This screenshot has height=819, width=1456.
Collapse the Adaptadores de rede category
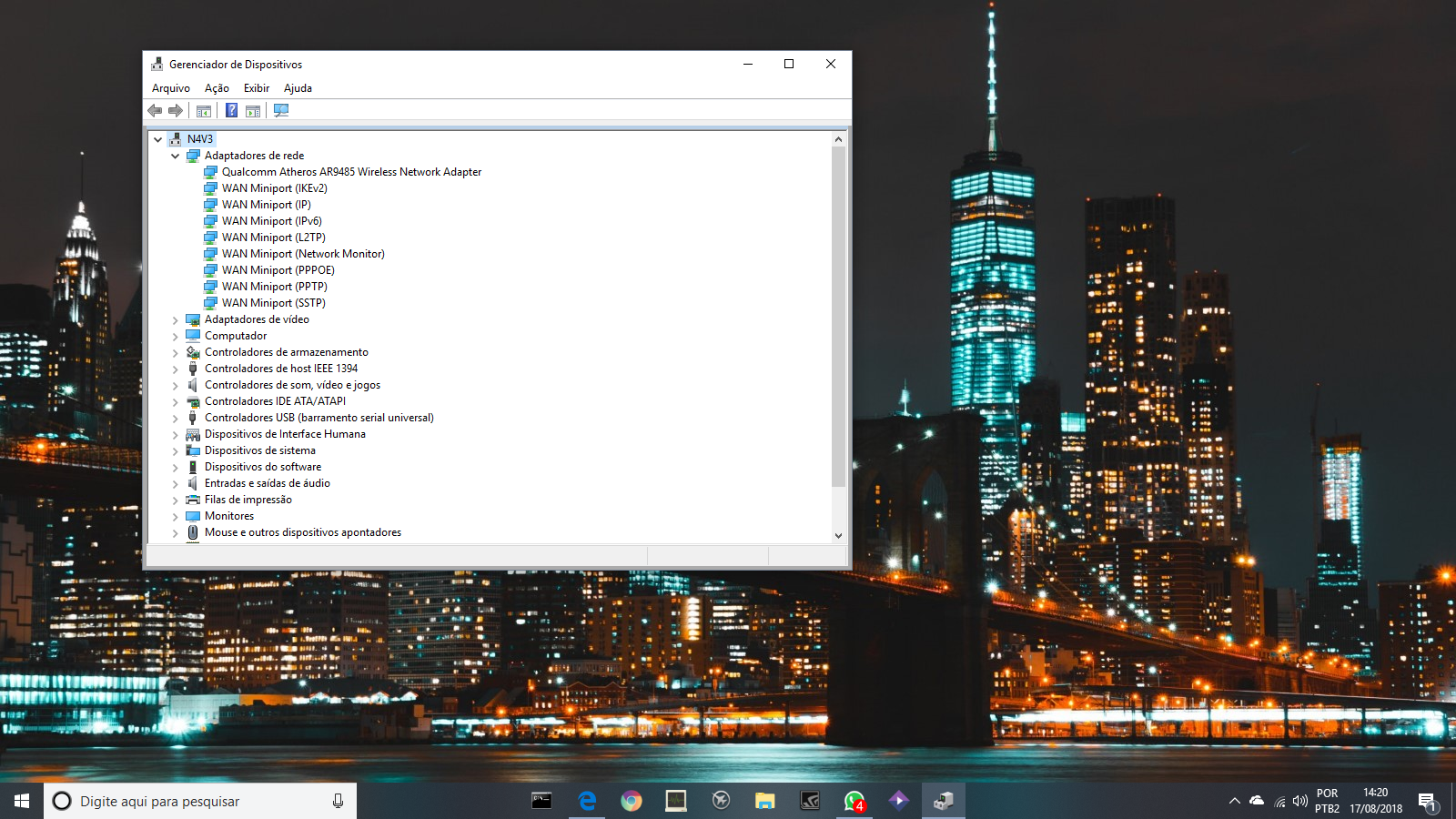tap(176, 156)
